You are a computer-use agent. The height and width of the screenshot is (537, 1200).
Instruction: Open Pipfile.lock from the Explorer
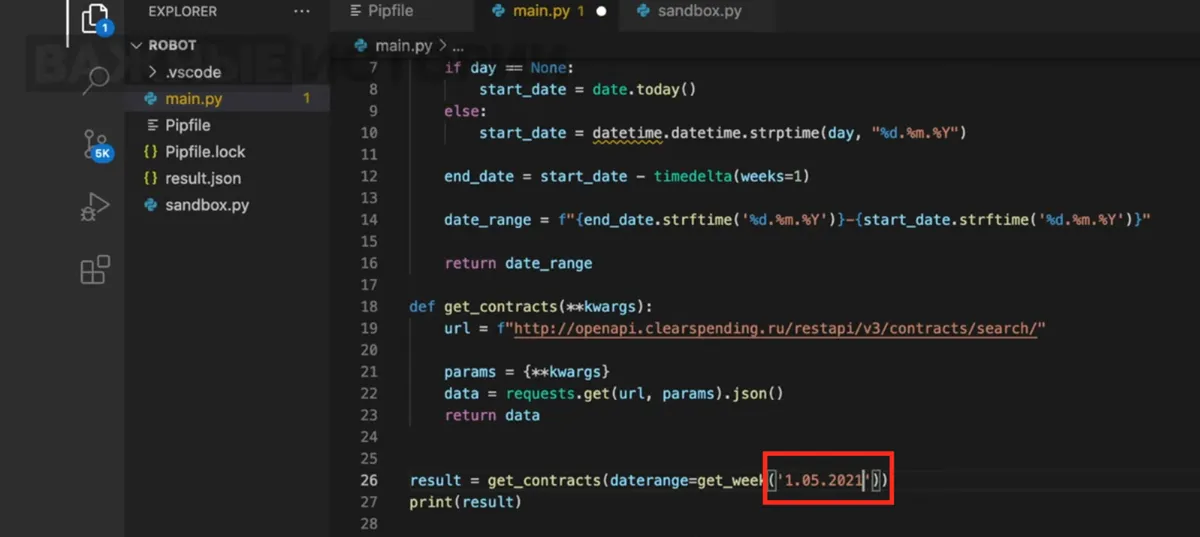[x=205, y=152]
